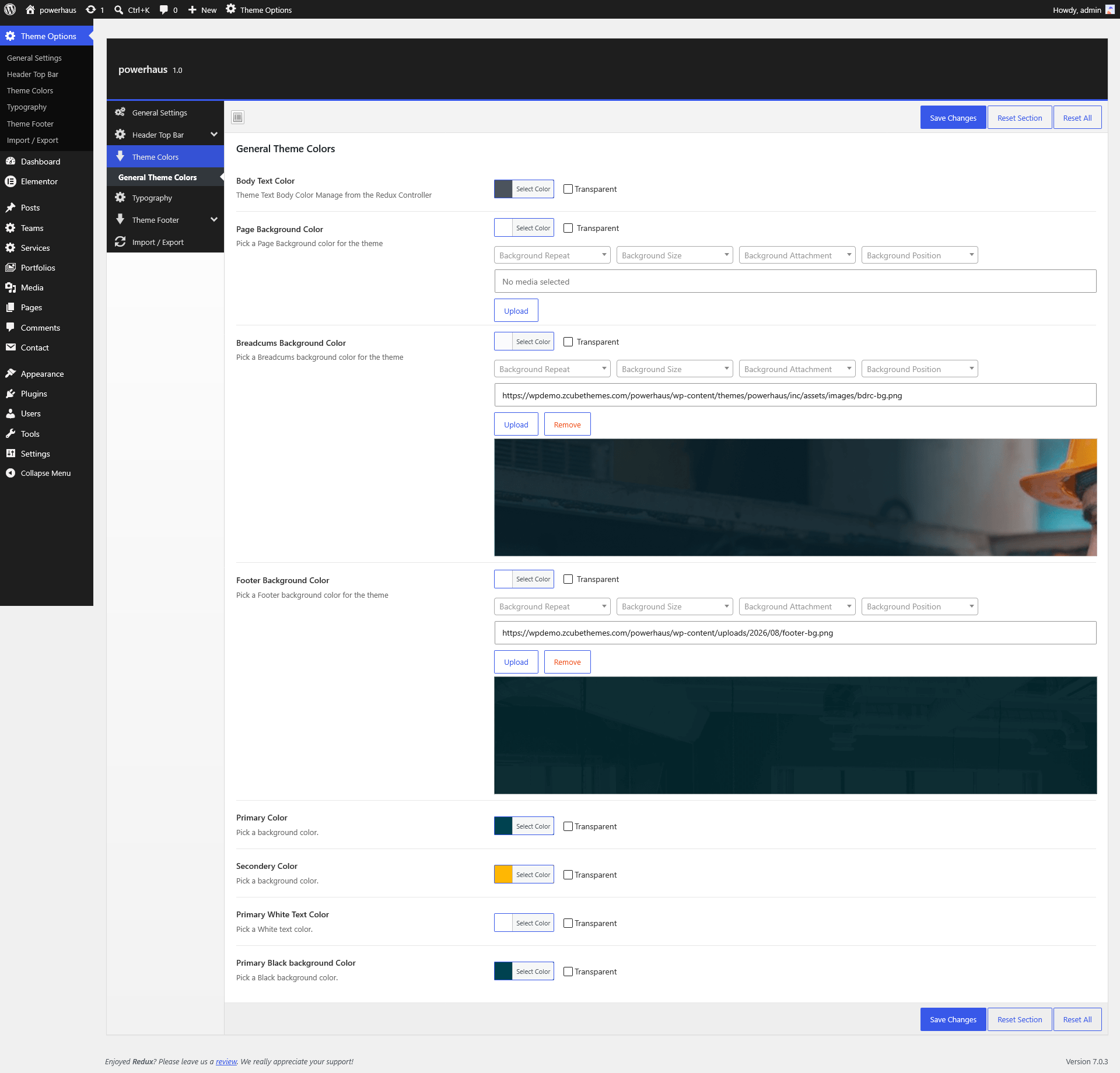Click the Portfolios icon

tap(10, 268)
